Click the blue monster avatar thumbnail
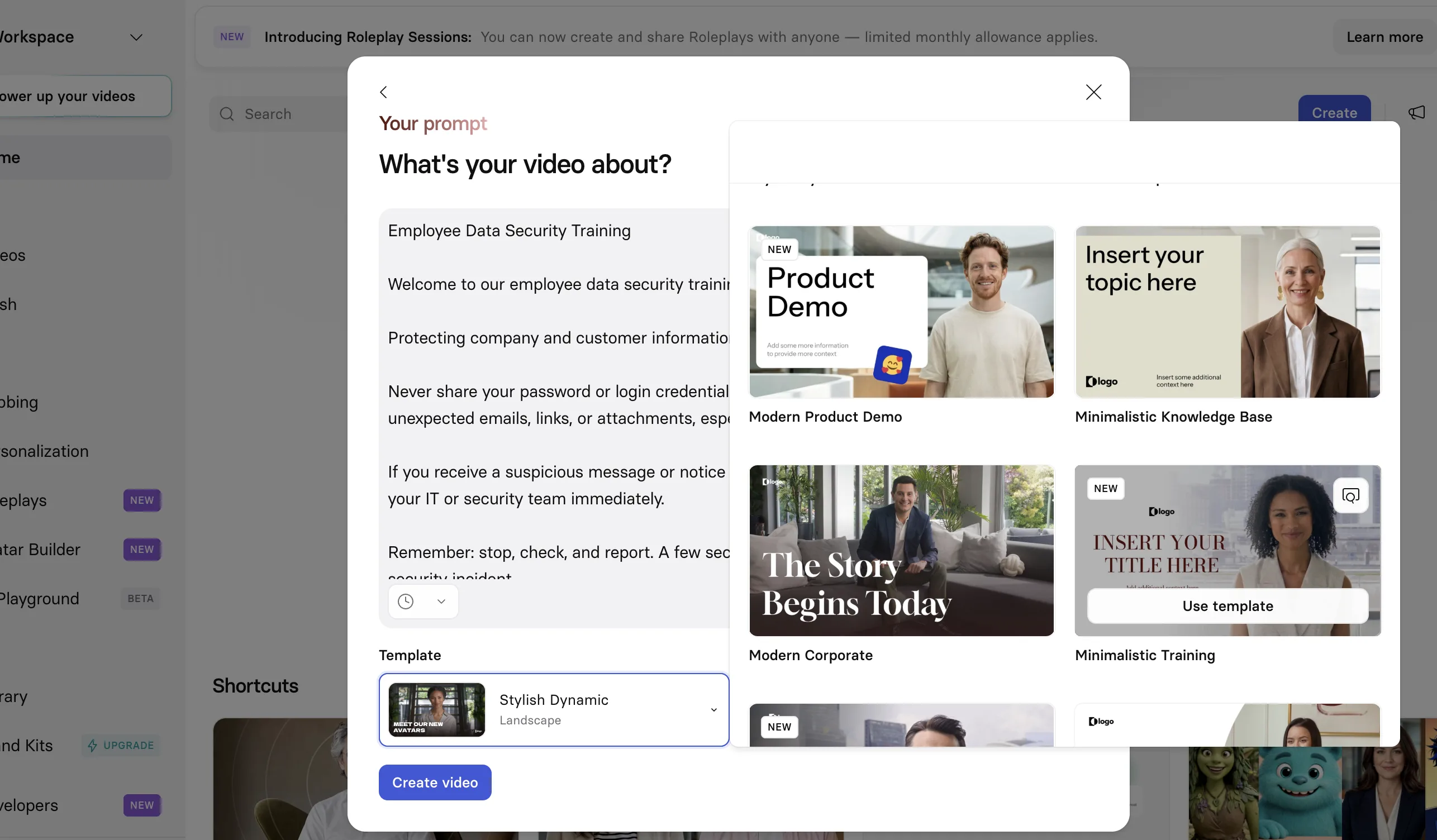Viewport: 1437px width, 840px height. coord(1300,793)
